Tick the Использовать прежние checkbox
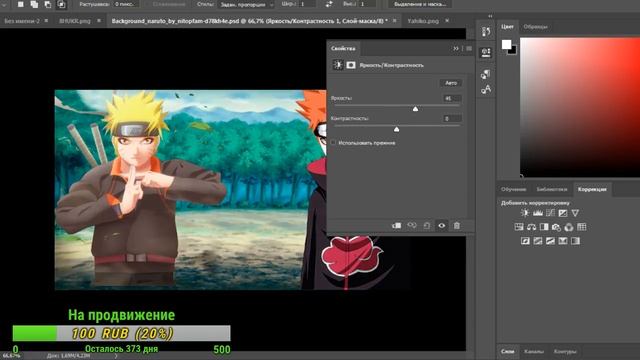Viewport: 640px width, 360px height. click(333, 142)
